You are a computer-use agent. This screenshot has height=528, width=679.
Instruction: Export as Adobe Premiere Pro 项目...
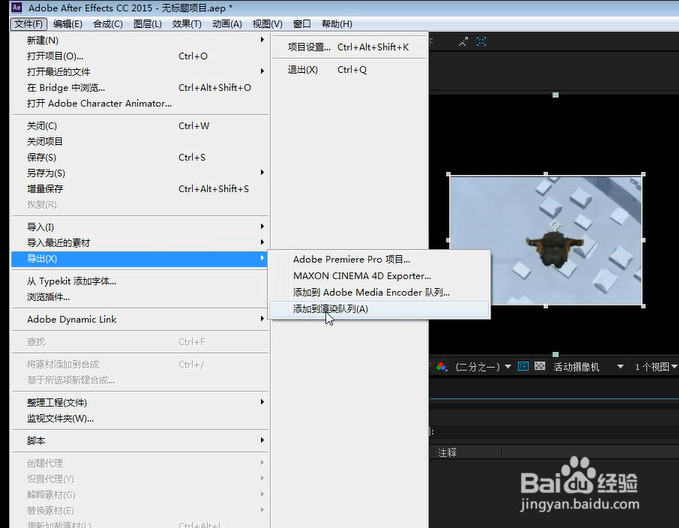coord(379,259)
